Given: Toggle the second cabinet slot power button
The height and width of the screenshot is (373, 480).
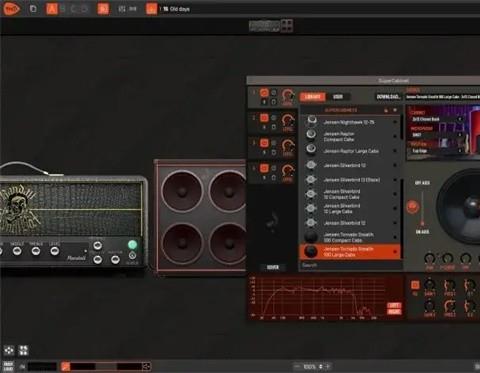Looking at the screenshot, I should click(x=264, y=118).
